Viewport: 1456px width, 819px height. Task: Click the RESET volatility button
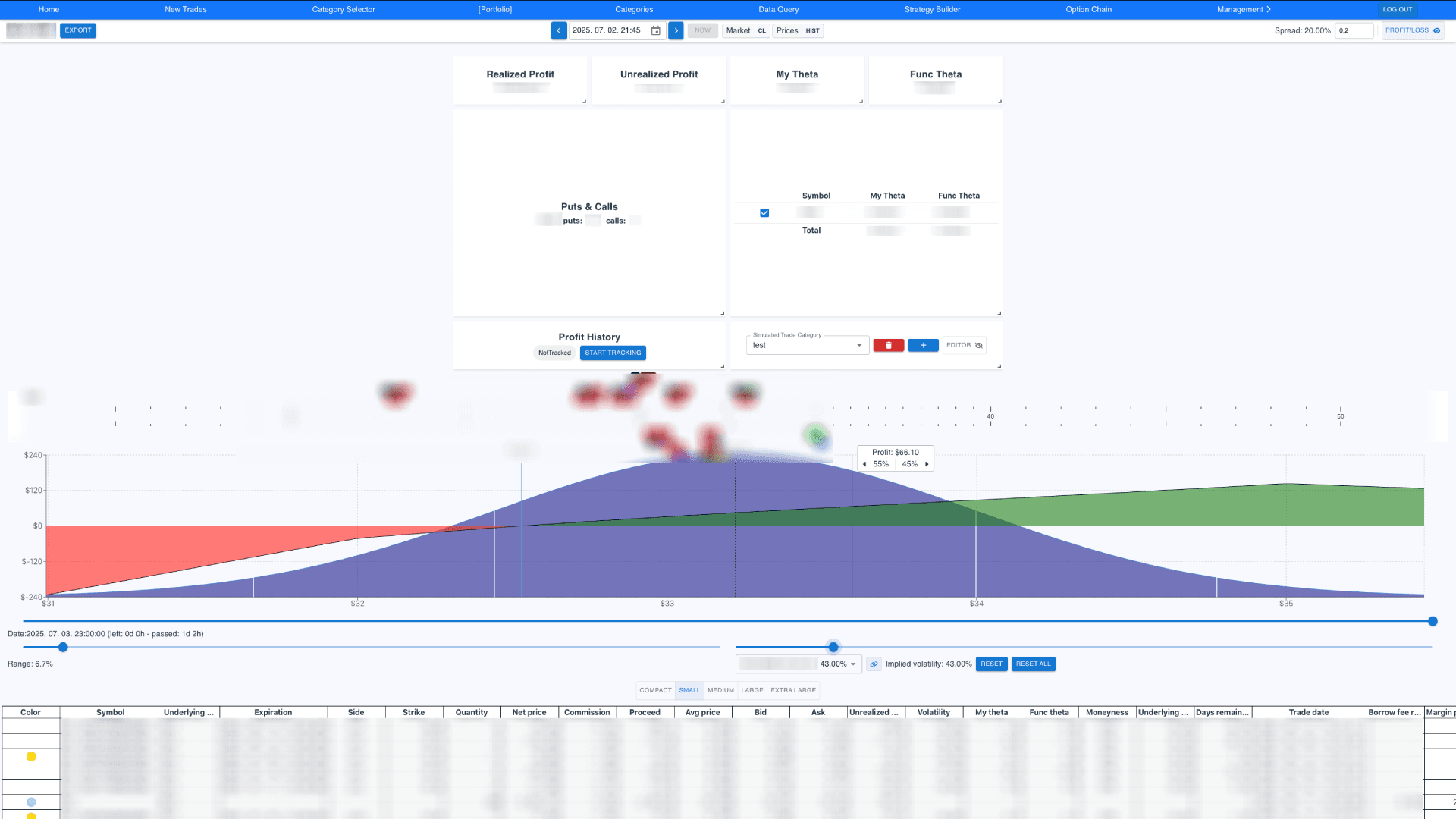991,664
